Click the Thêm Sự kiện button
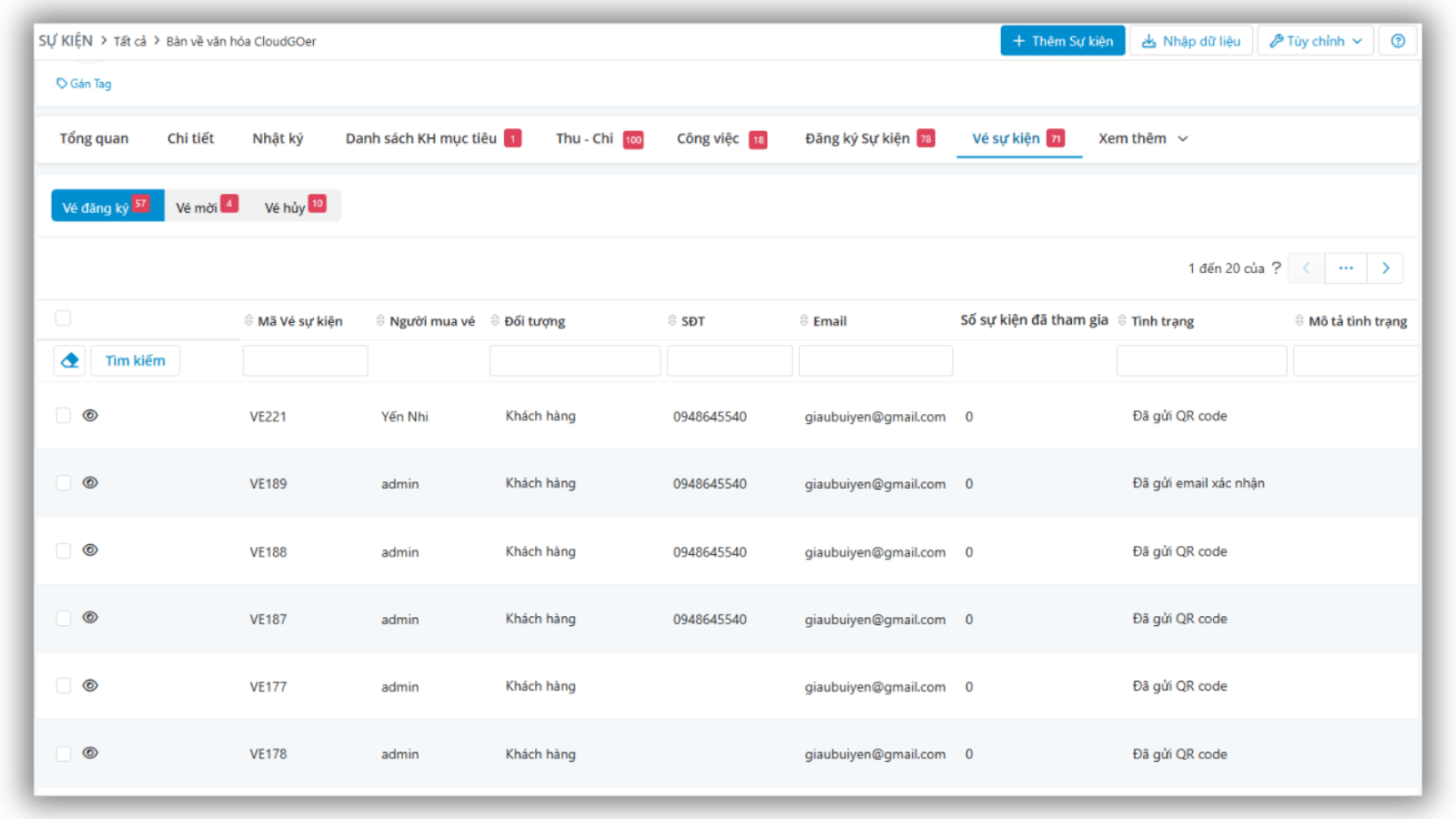 tap(1062, 41)
